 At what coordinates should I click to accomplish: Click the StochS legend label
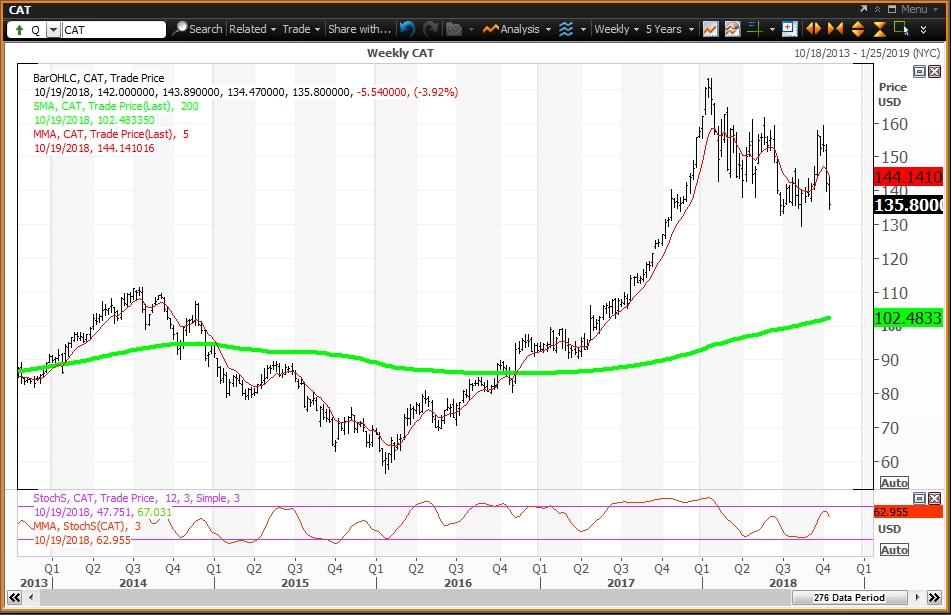click(136, 498)
